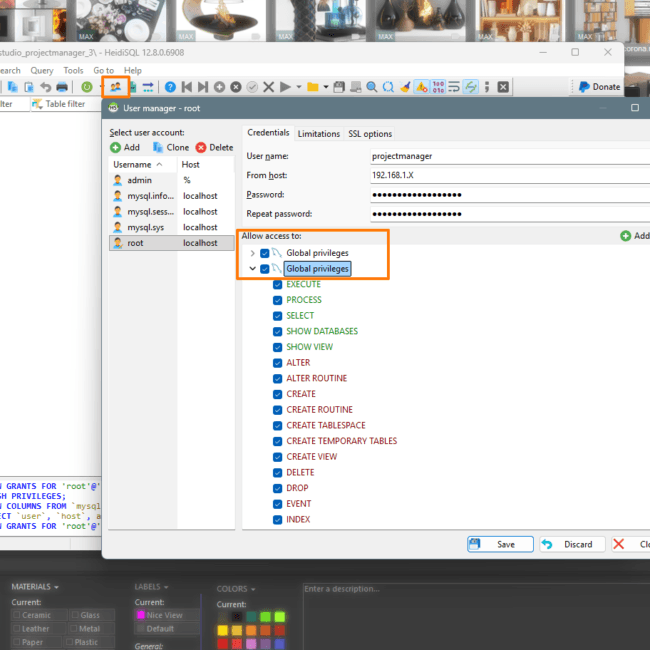Screen dimensions: 650x650
Task: Click the warning triangle toolbar icon
Action: click(422, 87)
